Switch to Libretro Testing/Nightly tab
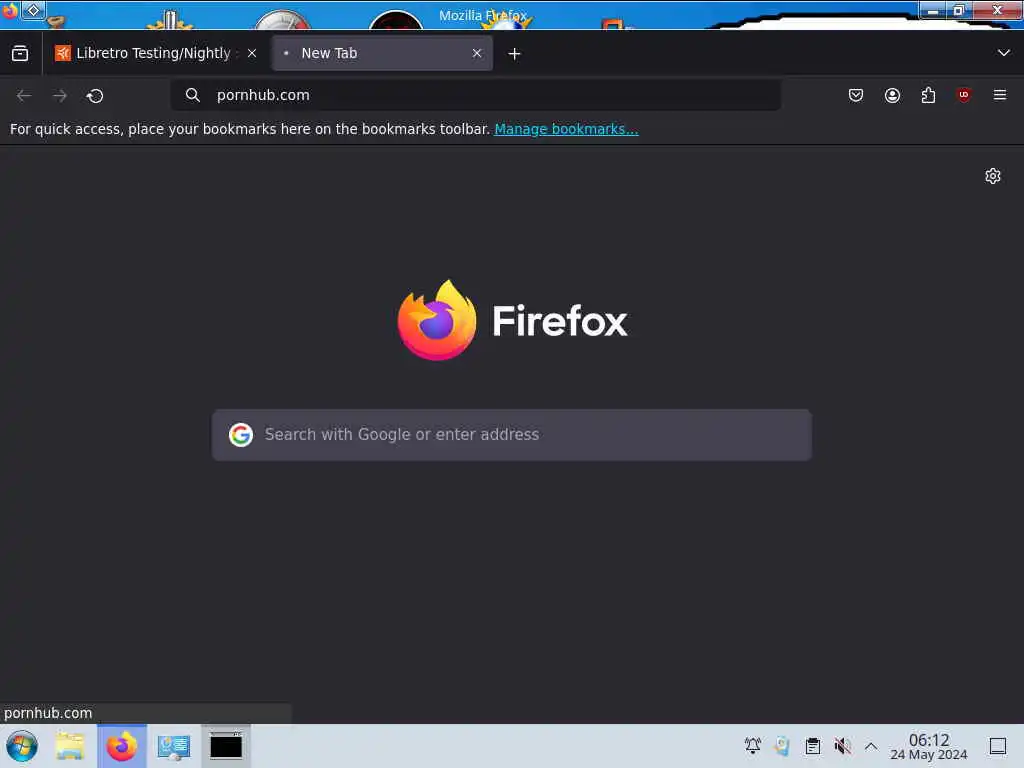 pos(155,54)
